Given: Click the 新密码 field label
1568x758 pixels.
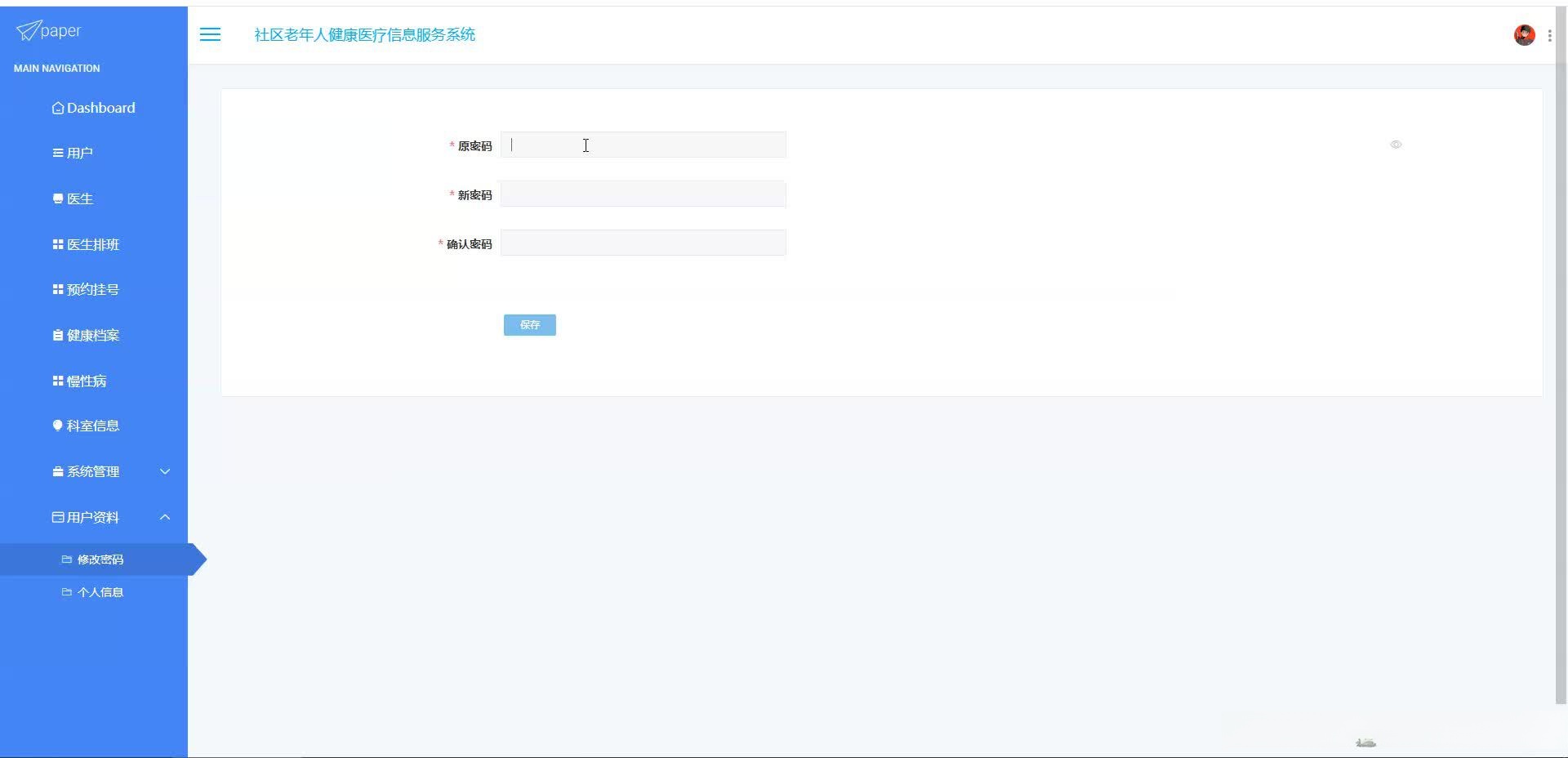Looking at the screenshot, I should [474, 195].
